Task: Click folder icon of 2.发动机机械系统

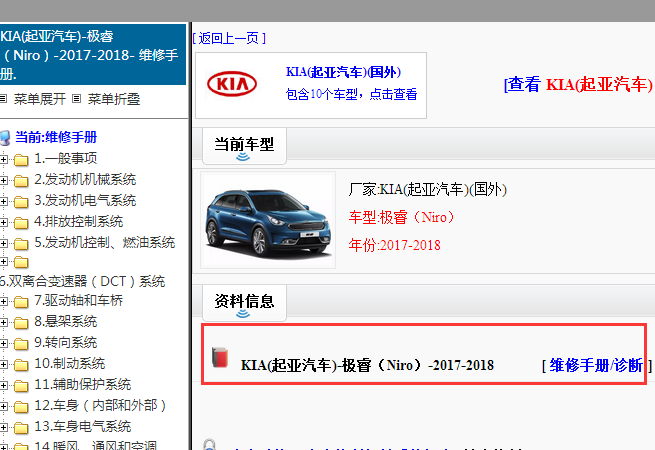Action: (x=21, y=181)
